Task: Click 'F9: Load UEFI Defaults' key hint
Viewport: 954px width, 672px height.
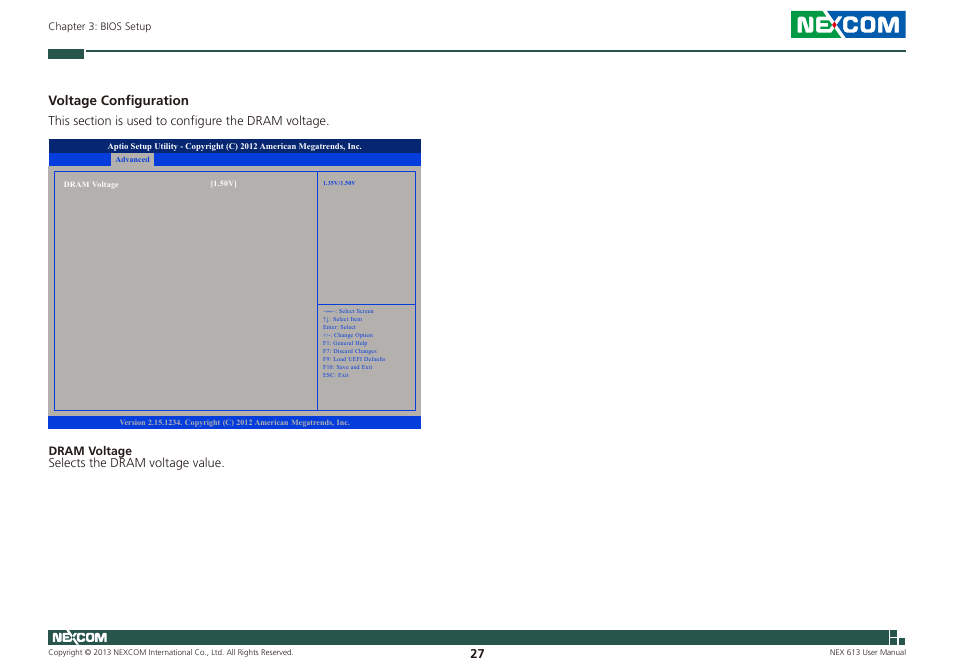Action: (353, 359)
